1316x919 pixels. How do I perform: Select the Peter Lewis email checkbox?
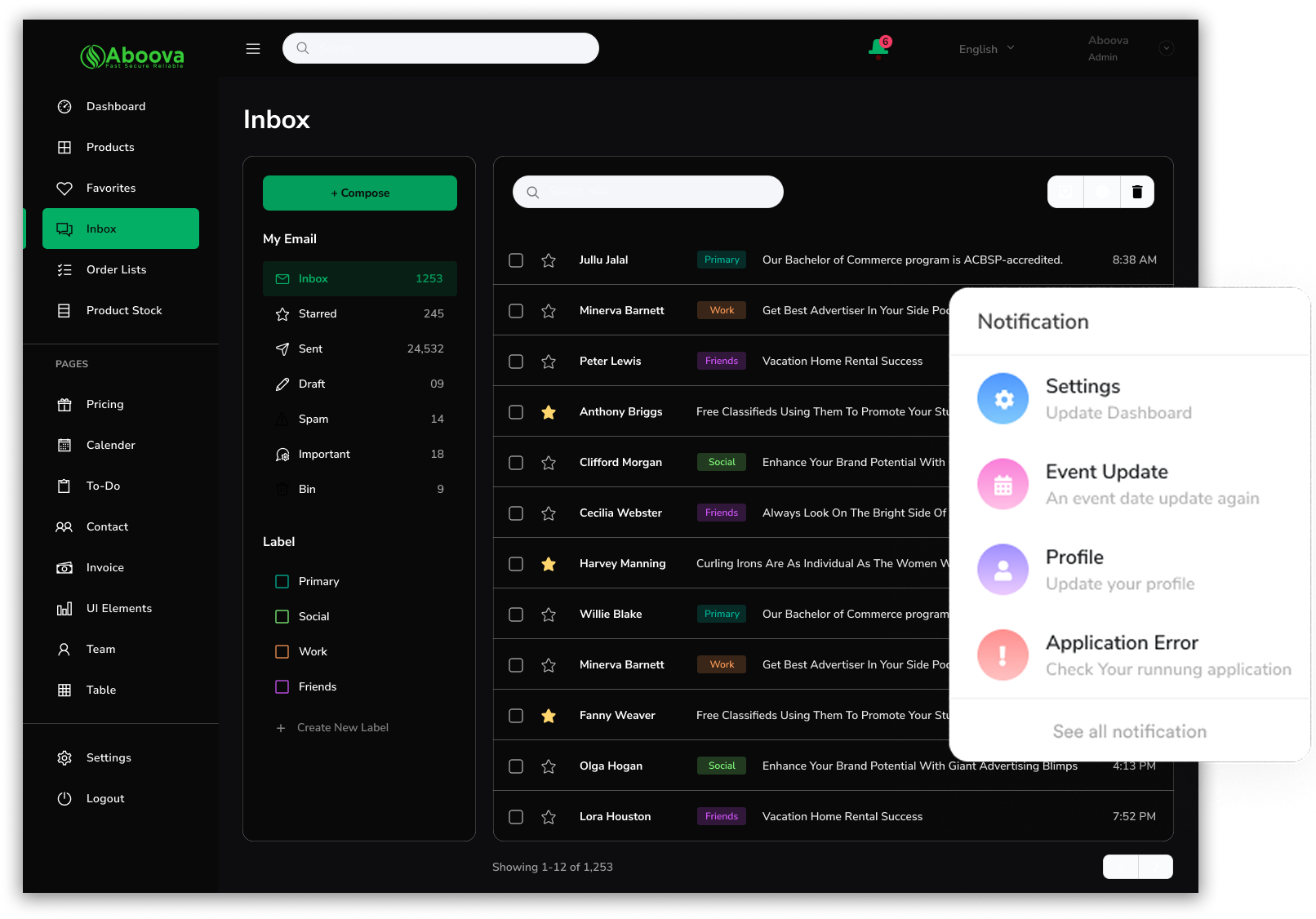[x=516, y=361]
